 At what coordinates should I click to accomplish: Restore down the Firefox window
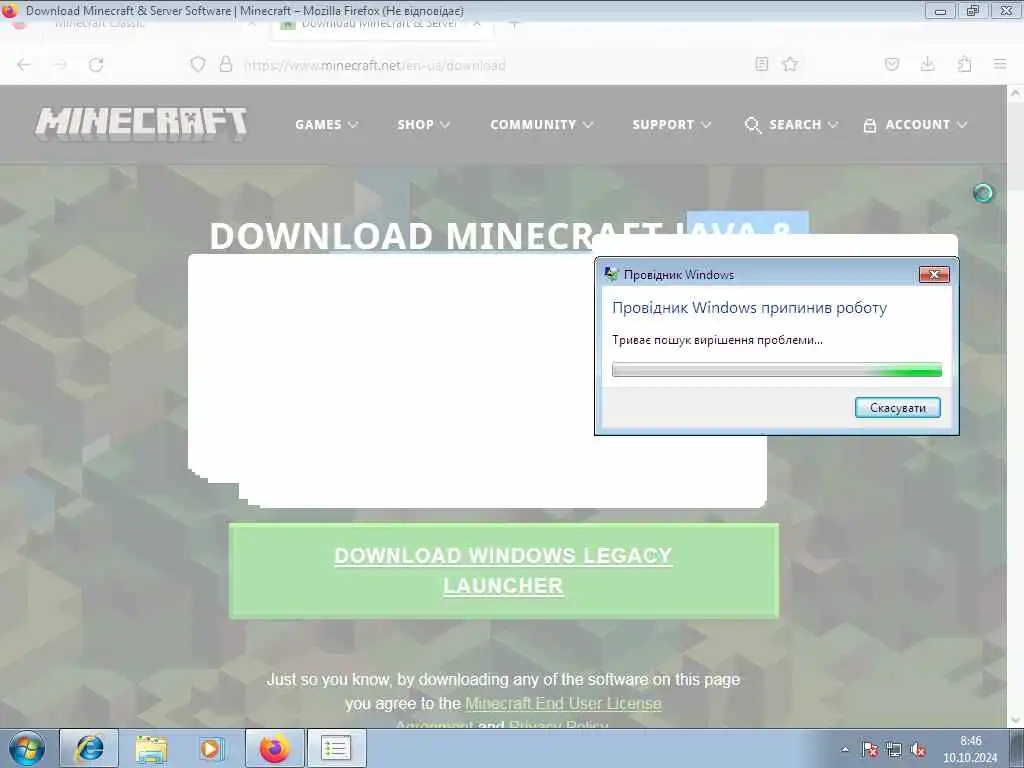[972, 10]
